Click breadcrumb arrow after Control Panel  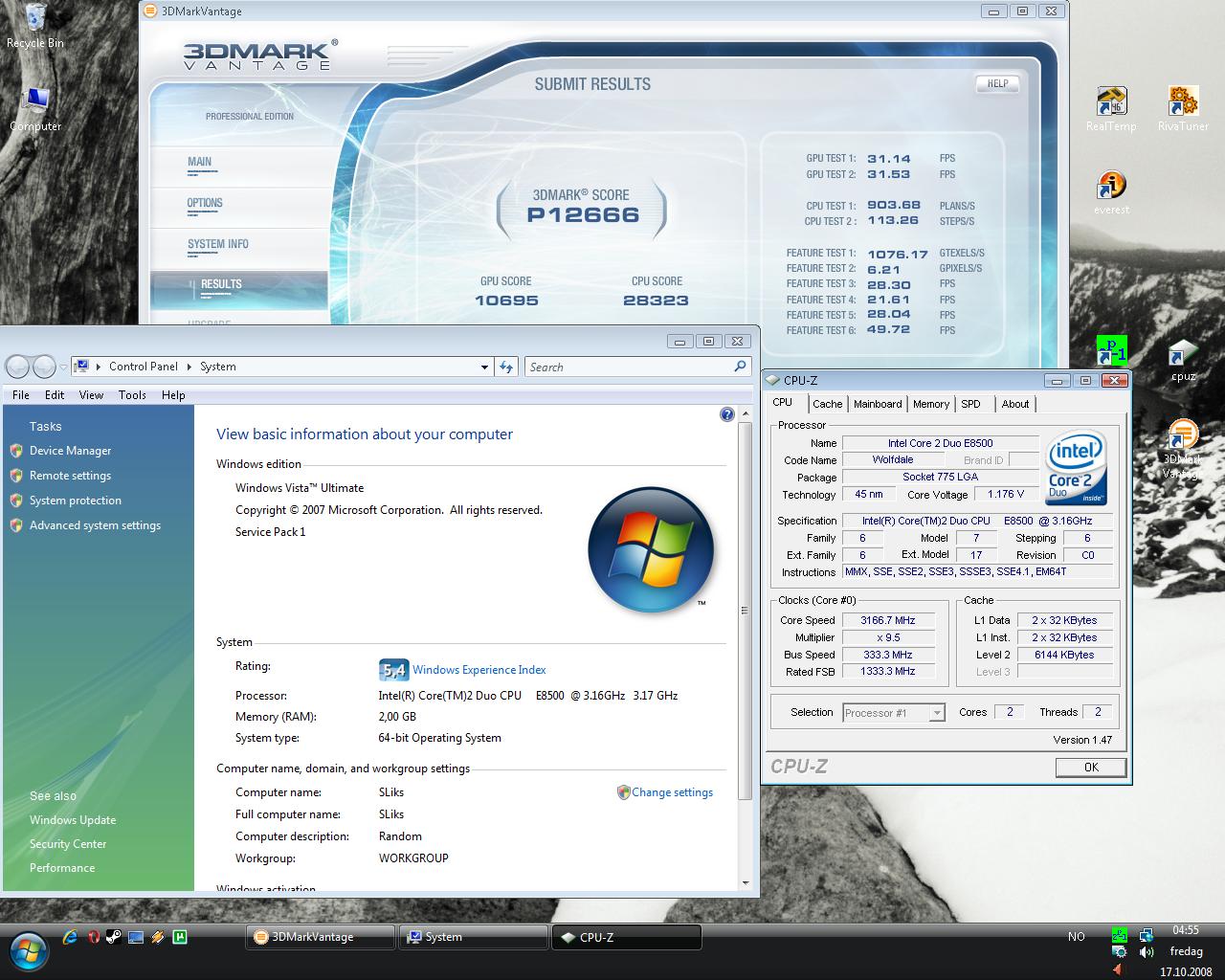point(189,367)
